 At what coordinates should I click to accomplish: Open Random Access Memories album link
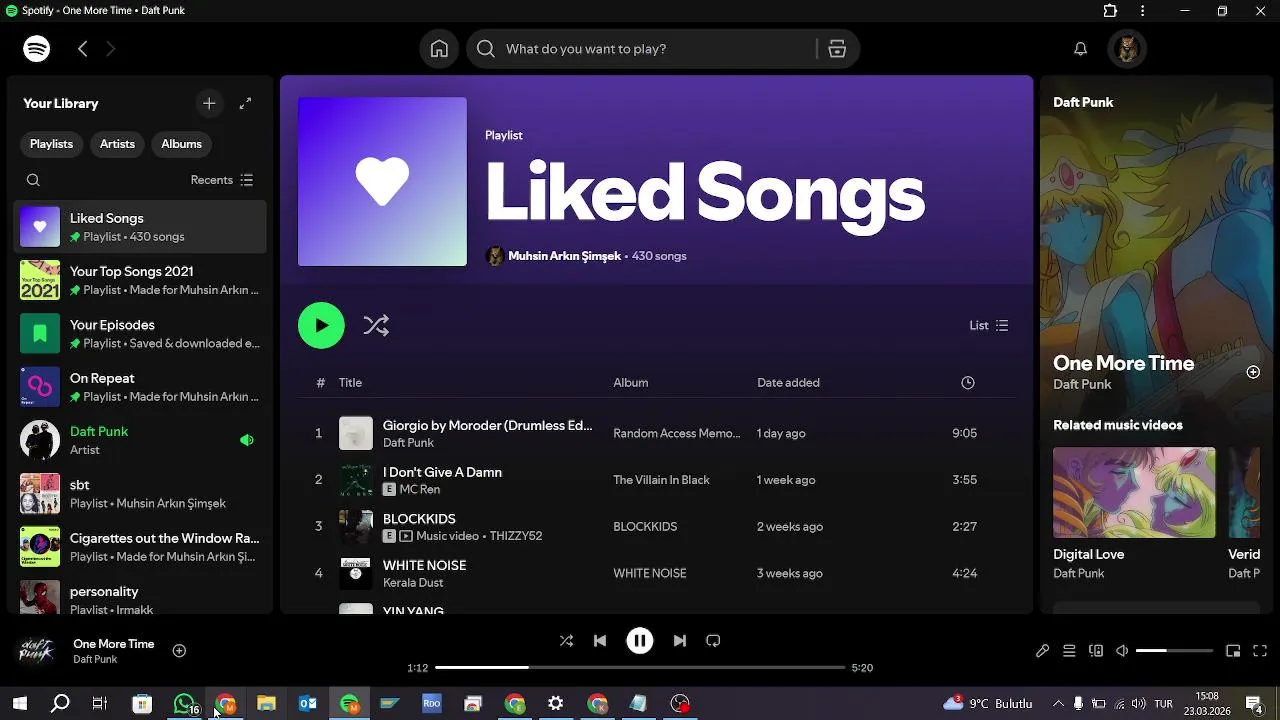677,434
